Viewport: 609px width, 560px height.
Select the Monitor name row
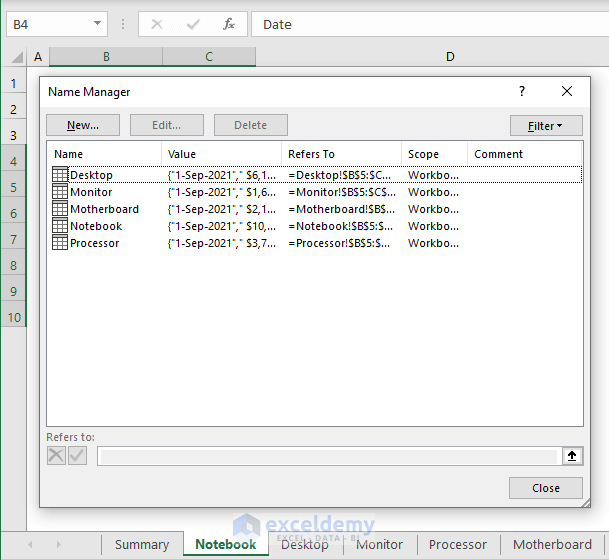click(316, 192)
